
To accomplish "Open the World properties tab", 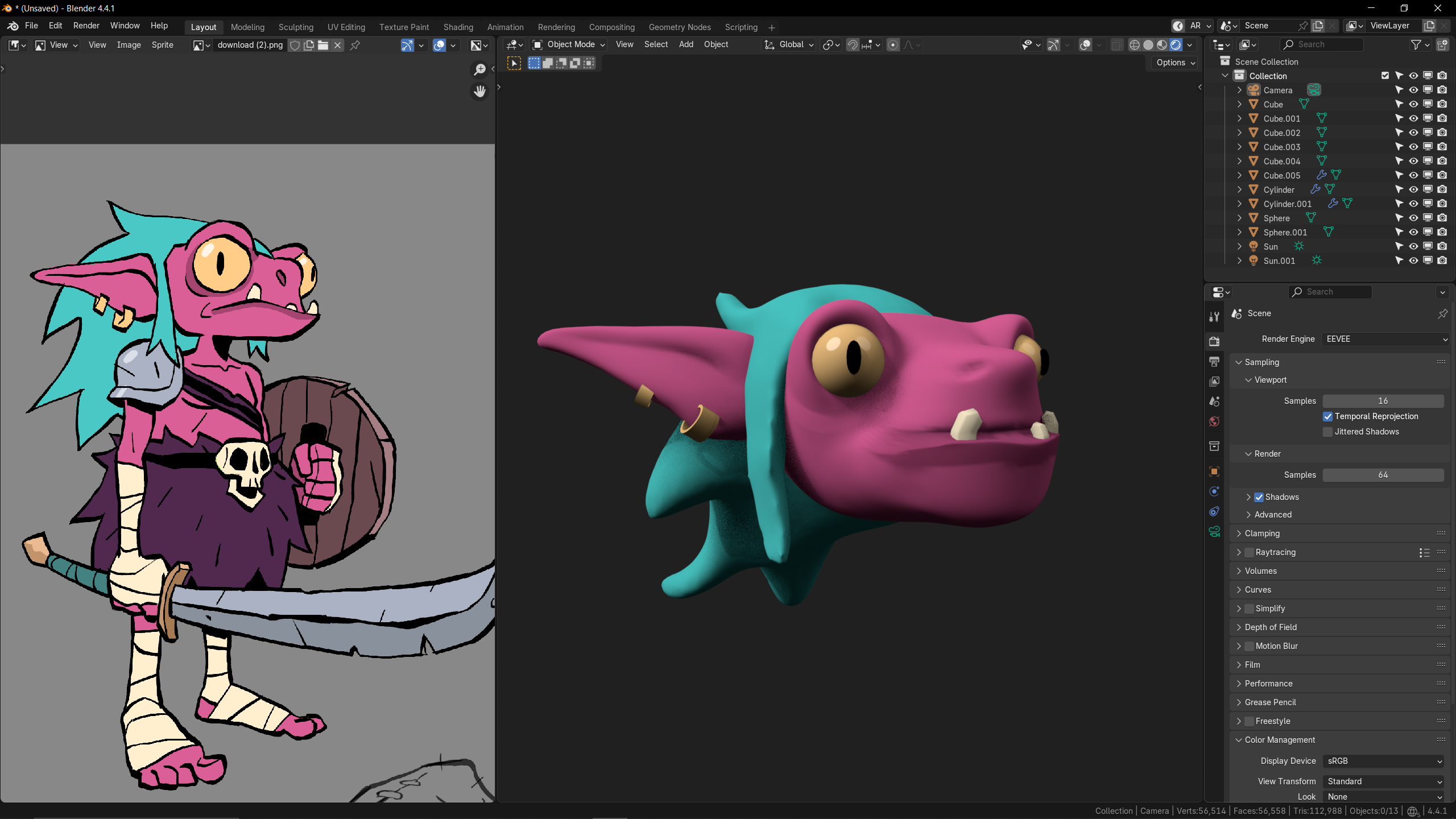I will coord(1214,421).
